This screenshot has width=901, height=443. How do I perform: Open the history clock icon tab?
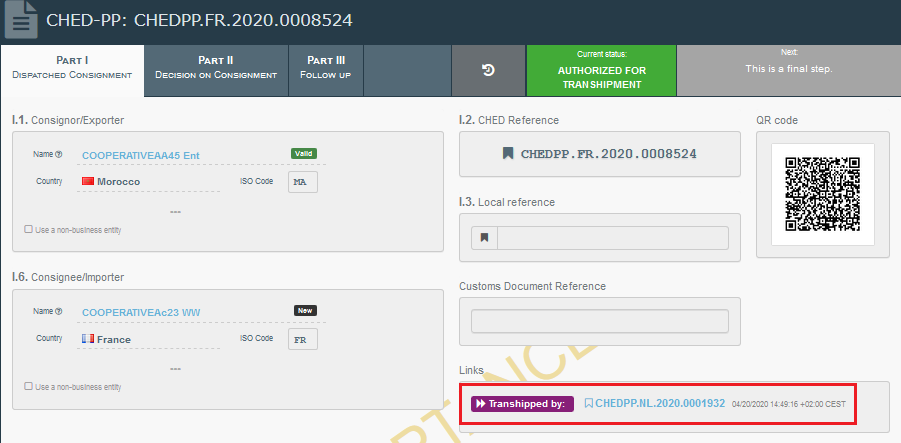click(488, 71)
